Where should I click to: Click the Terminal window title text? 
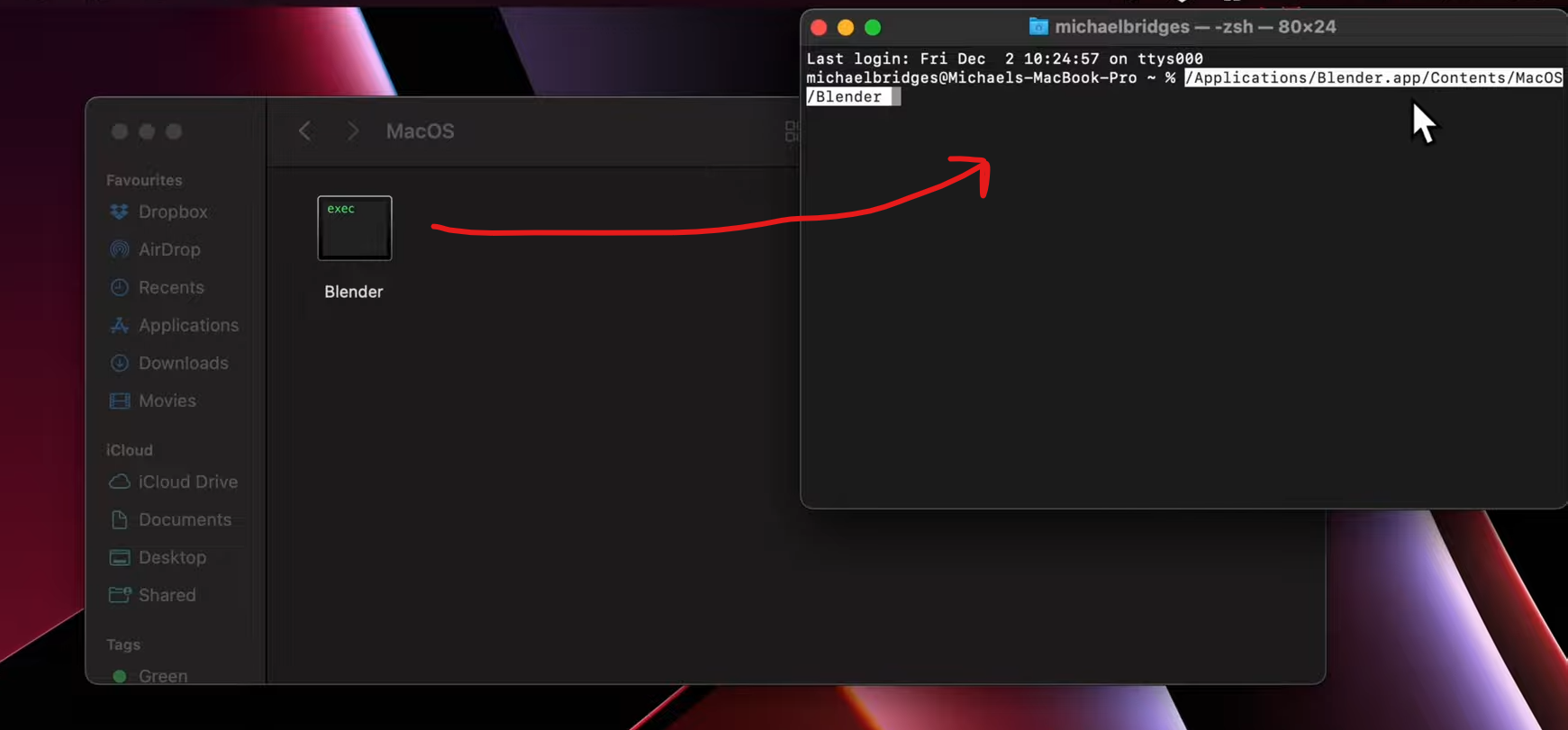[1195, 27]
